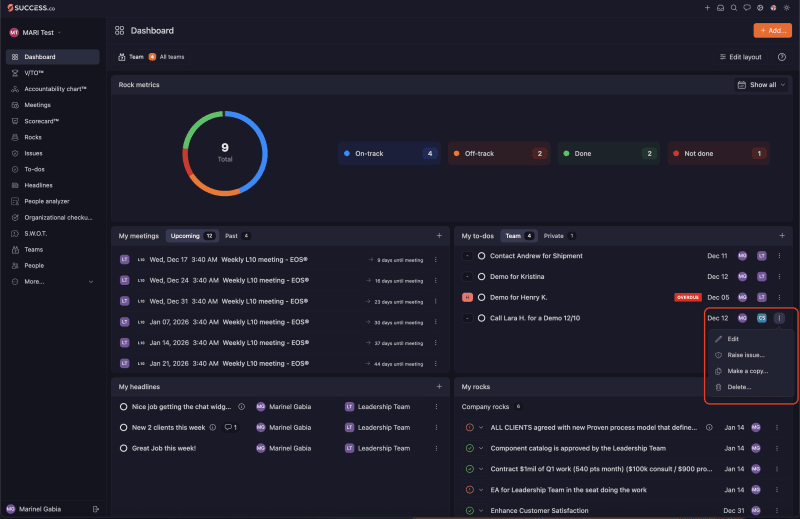Screen dimensions: 800x519
Task: Open the People analyzer
Action: 46,202
